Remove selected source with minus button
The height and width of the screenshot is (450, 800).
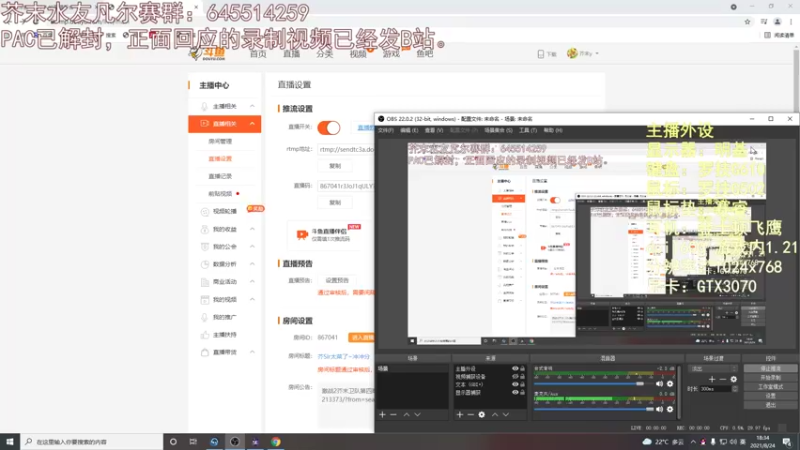(470, 415)
